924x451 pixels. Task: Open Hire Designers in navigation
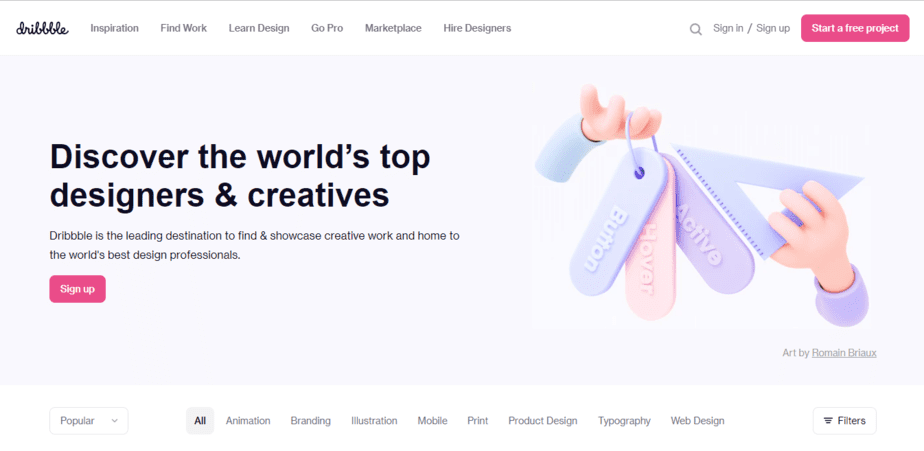pyautogui.click(x=477, y=28)
